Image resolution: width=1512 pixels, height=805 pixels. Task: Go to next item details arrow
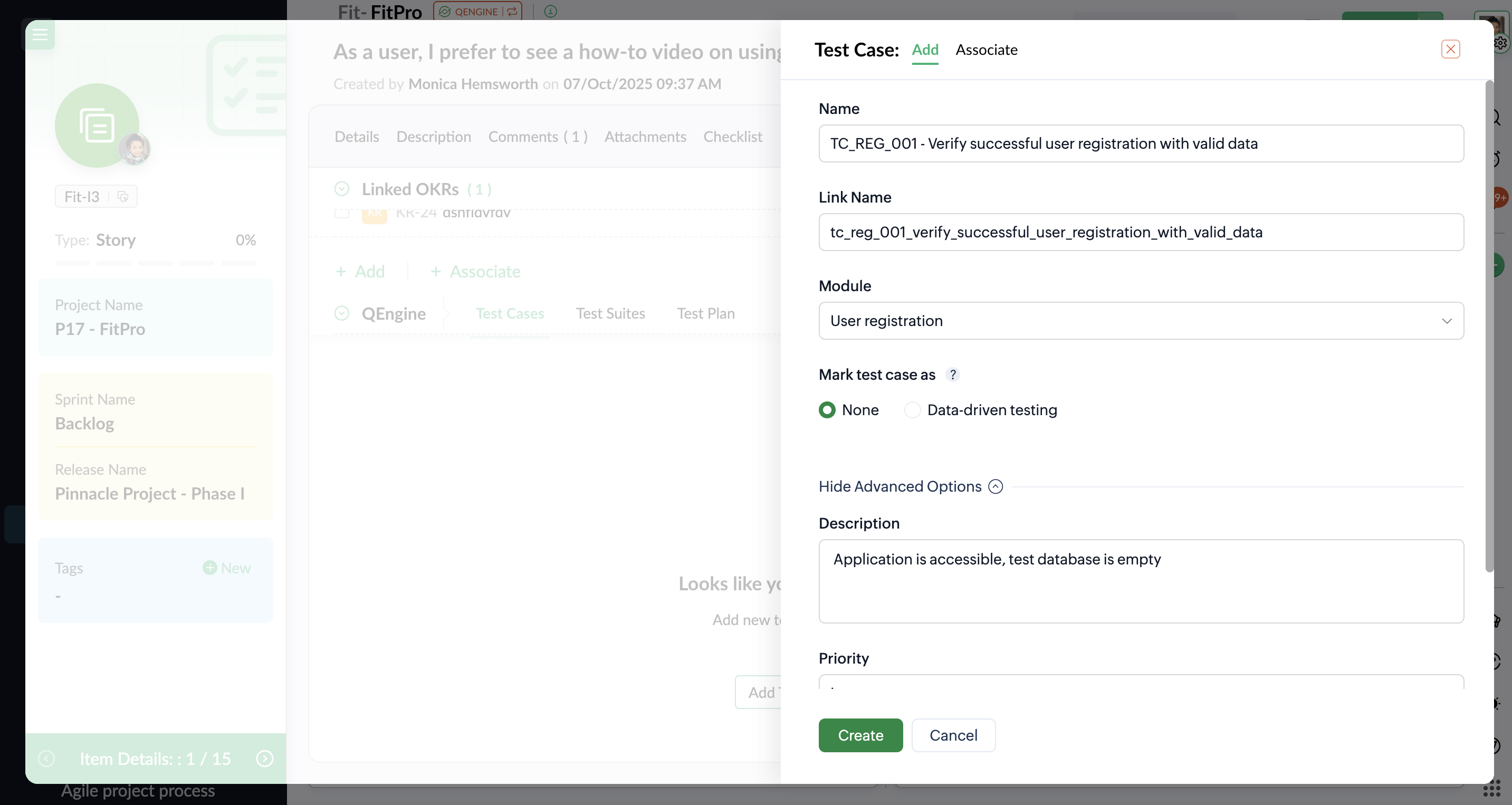pos(265,759)
